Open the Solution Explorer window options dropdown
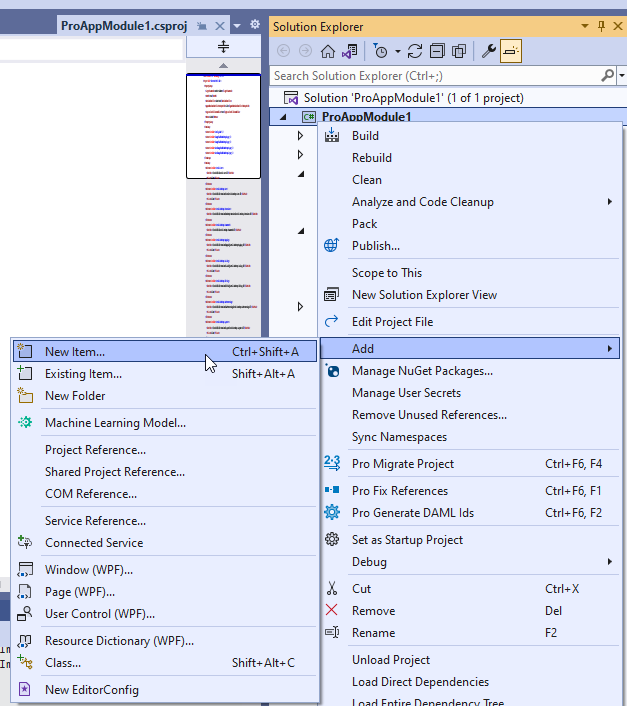Image resolution: width=627 pixels, height=706 pixels. [580, 26]
